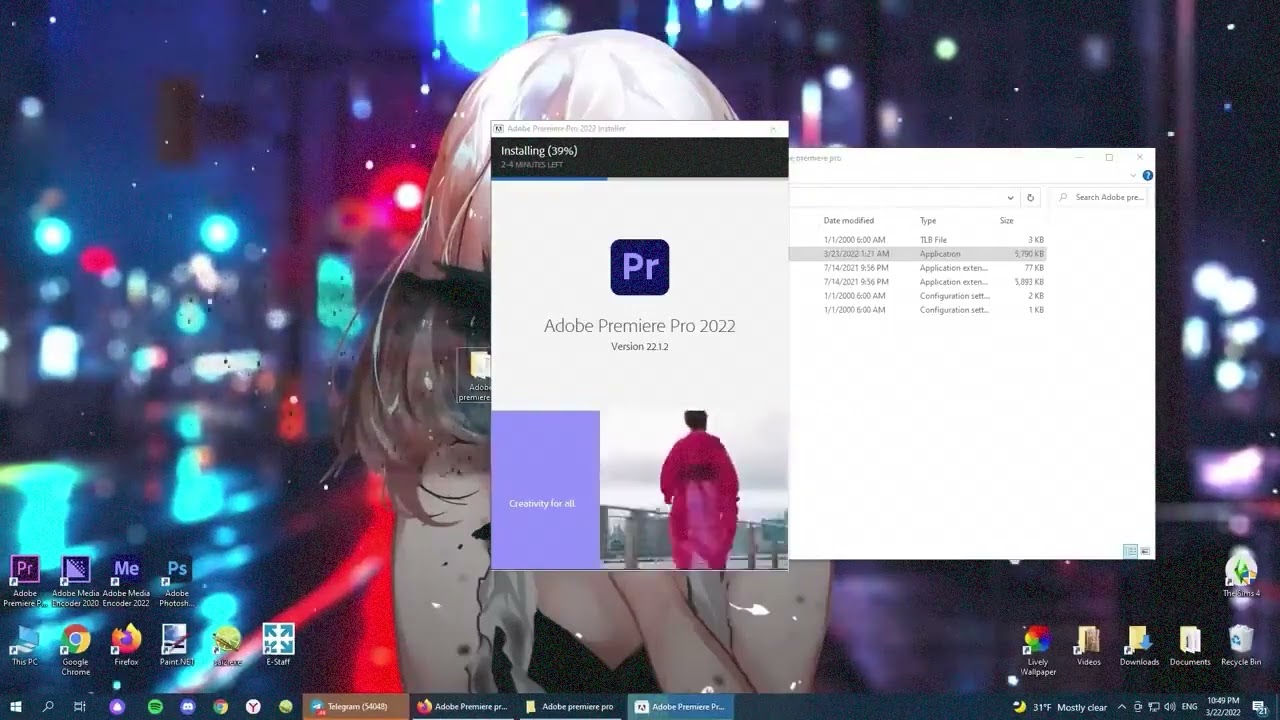Sort files by Type column
Image resolution: width=1280 pixels, height=720 pixels.
pyautogui.click(x=928, y=220)
